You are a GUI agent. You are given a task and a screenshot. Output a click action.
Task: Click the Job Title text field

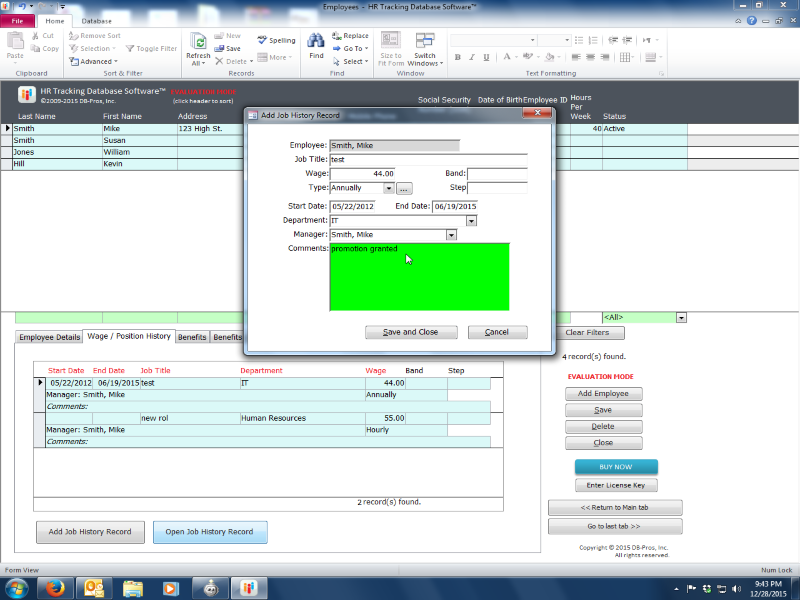[427, 159]
